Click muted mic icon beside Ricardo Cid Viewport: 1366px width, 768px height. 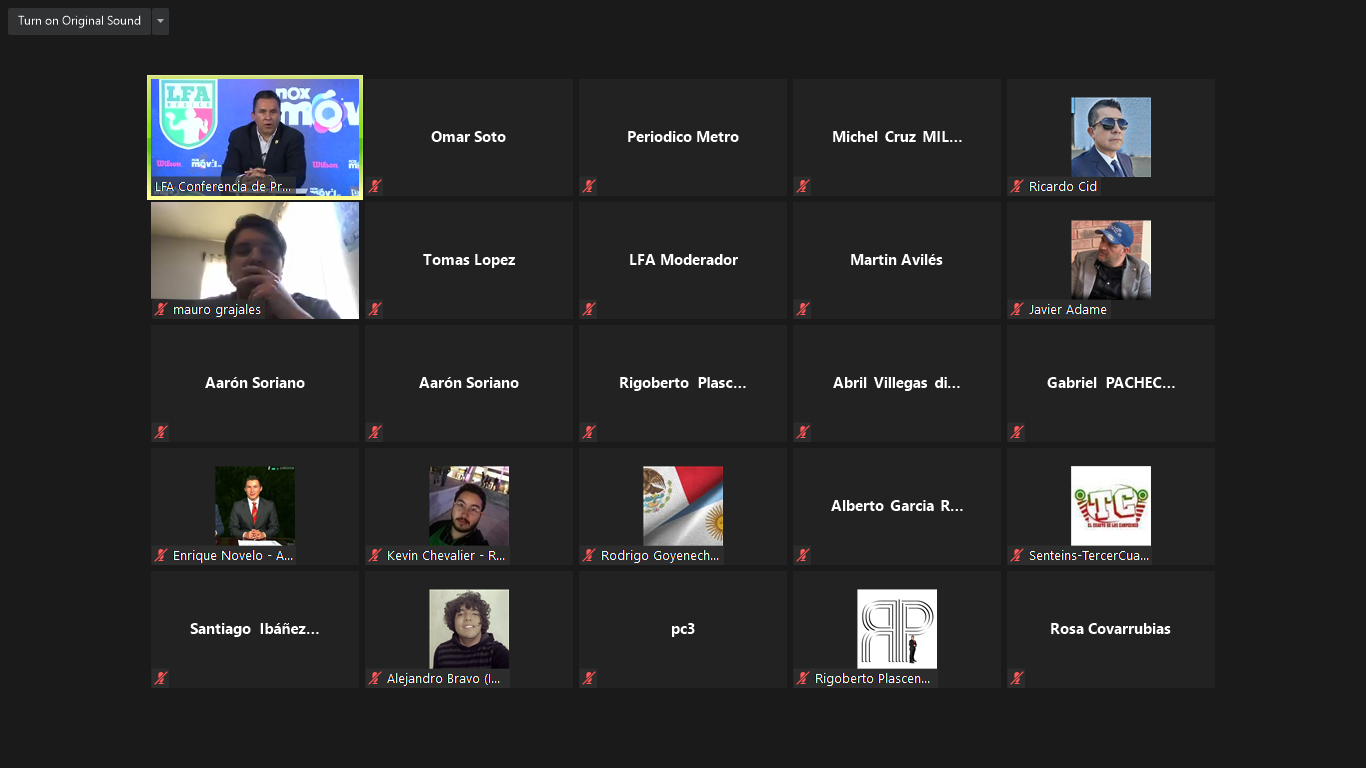coord(1017,186)
